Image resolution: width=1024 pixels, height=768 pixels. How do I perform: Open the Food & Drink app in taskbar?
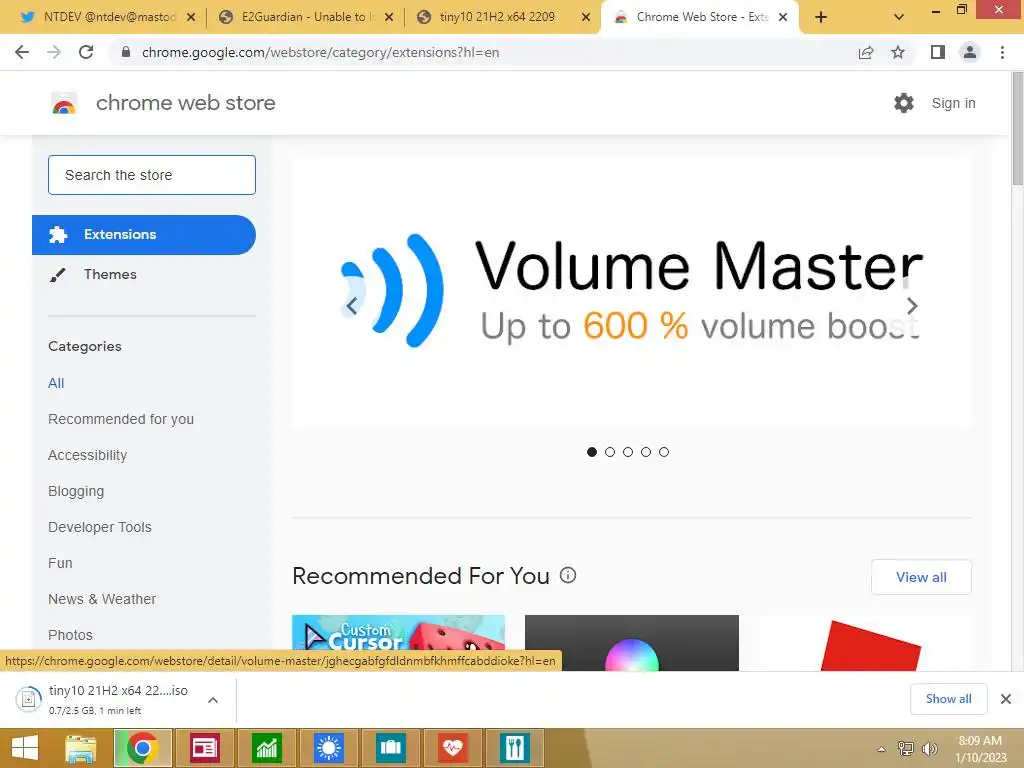coord(515,748)
